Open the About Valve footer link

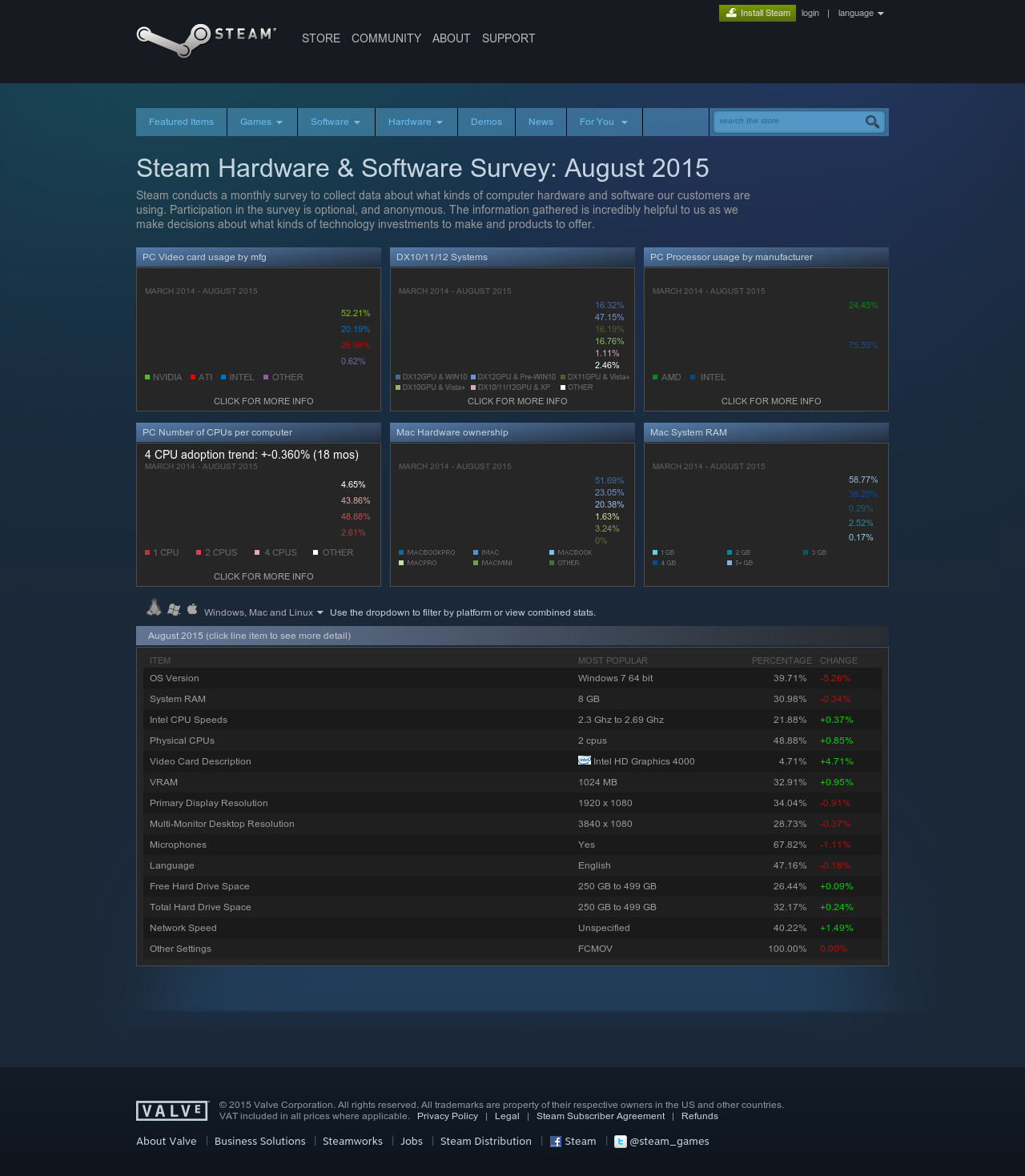click(x=167, y=1142)
